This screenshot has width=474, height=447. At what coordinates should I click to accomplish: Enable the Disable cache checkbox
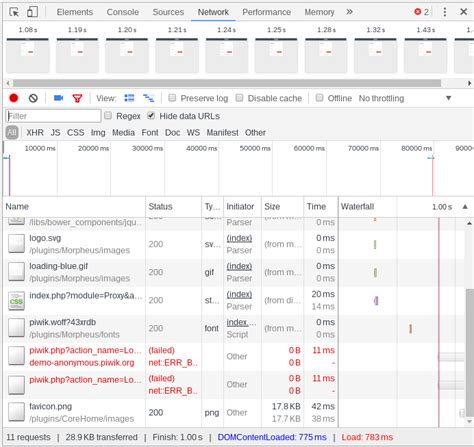point(239,98)
